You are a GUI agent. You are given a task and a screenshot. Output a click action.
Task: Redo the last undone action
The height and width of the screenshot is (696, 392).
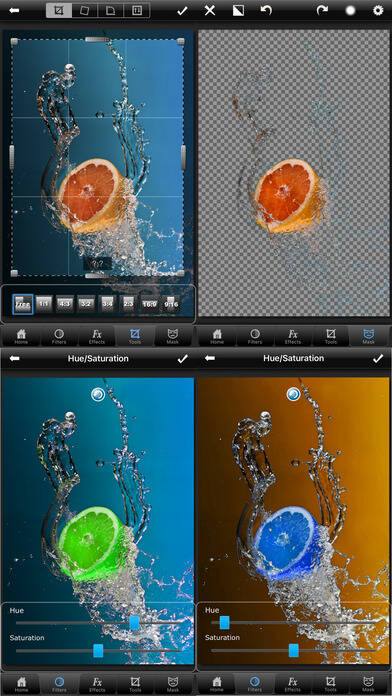pos(322,10)
